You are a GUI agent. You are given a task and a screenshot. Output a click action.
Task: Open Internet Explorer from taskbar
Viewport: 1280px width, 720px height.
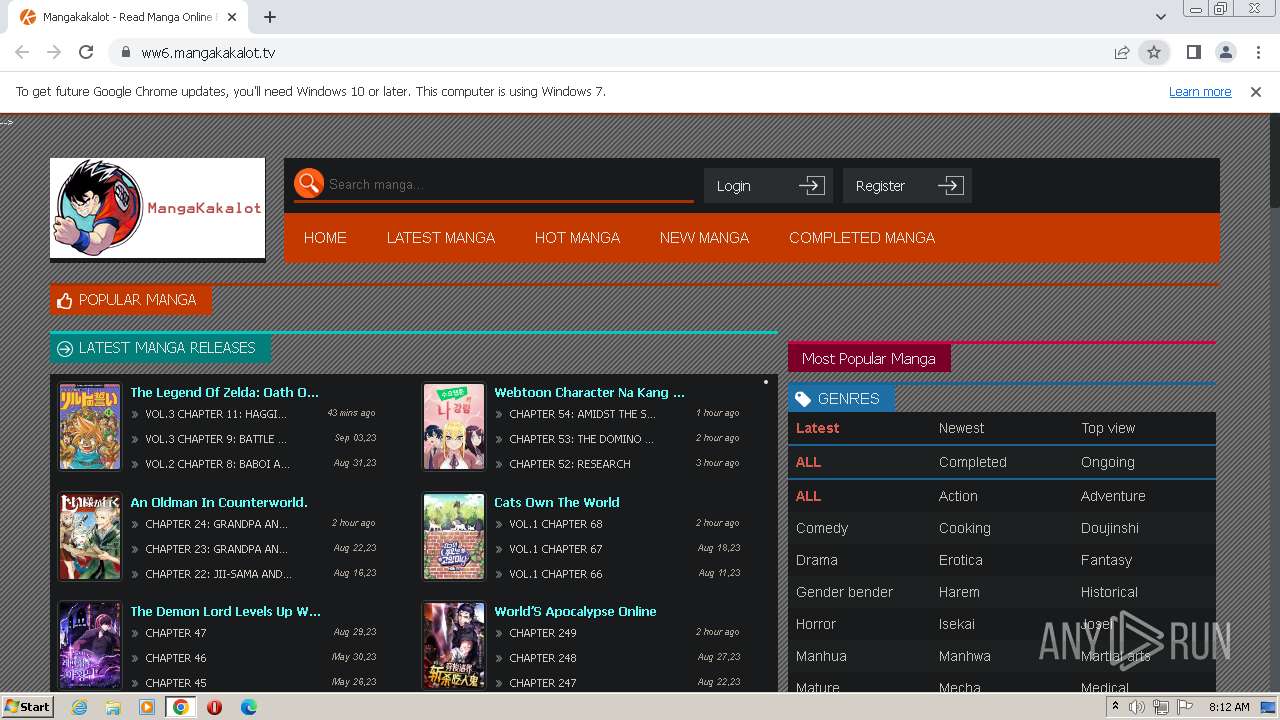(79, 707)
